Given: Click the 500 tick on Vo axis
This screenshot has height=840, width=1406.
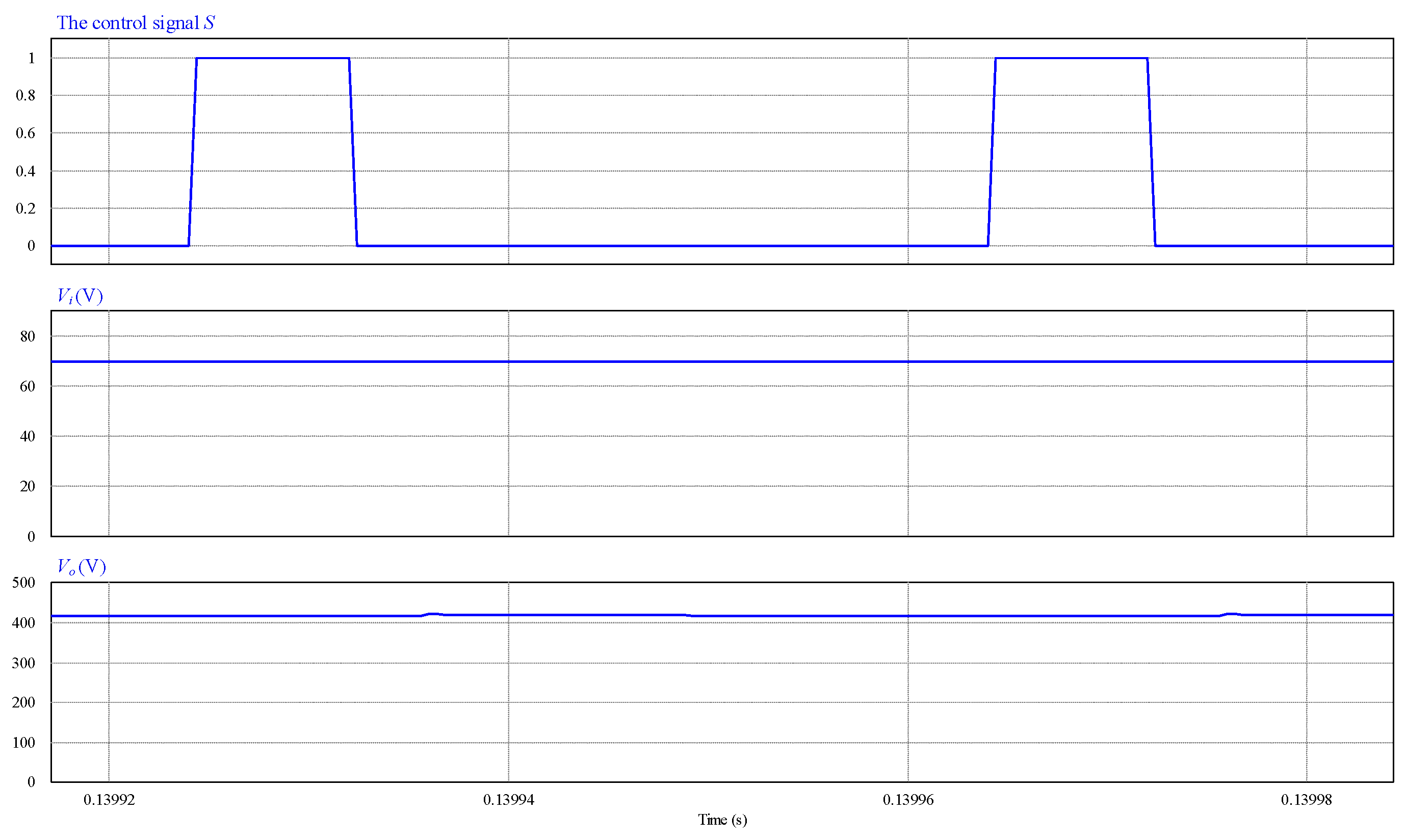Looking at the screenshot, I should click(23, 583).
